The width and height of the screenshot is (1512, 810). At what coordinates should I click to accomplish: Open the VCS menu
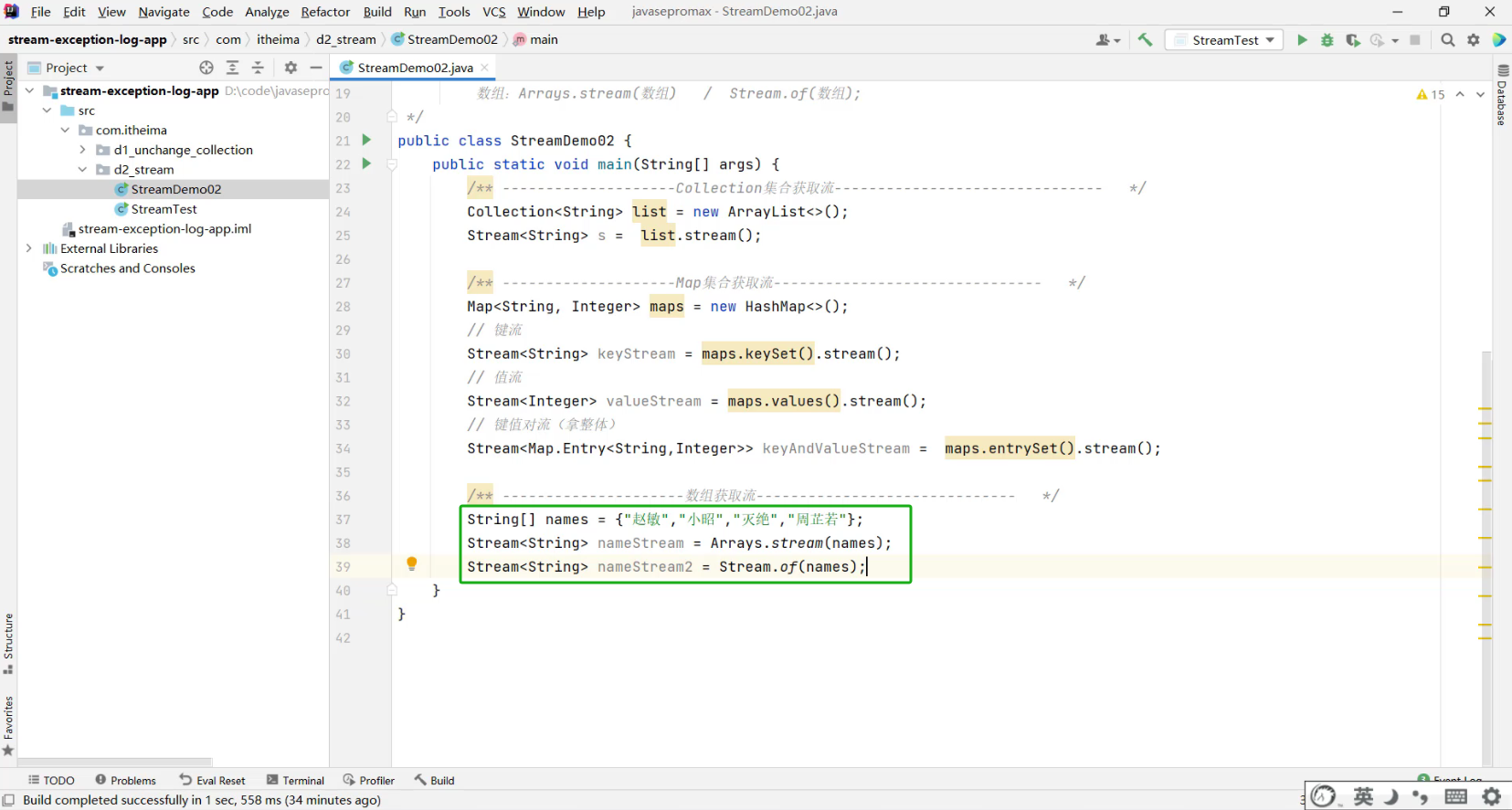click(x=494, y=12)
